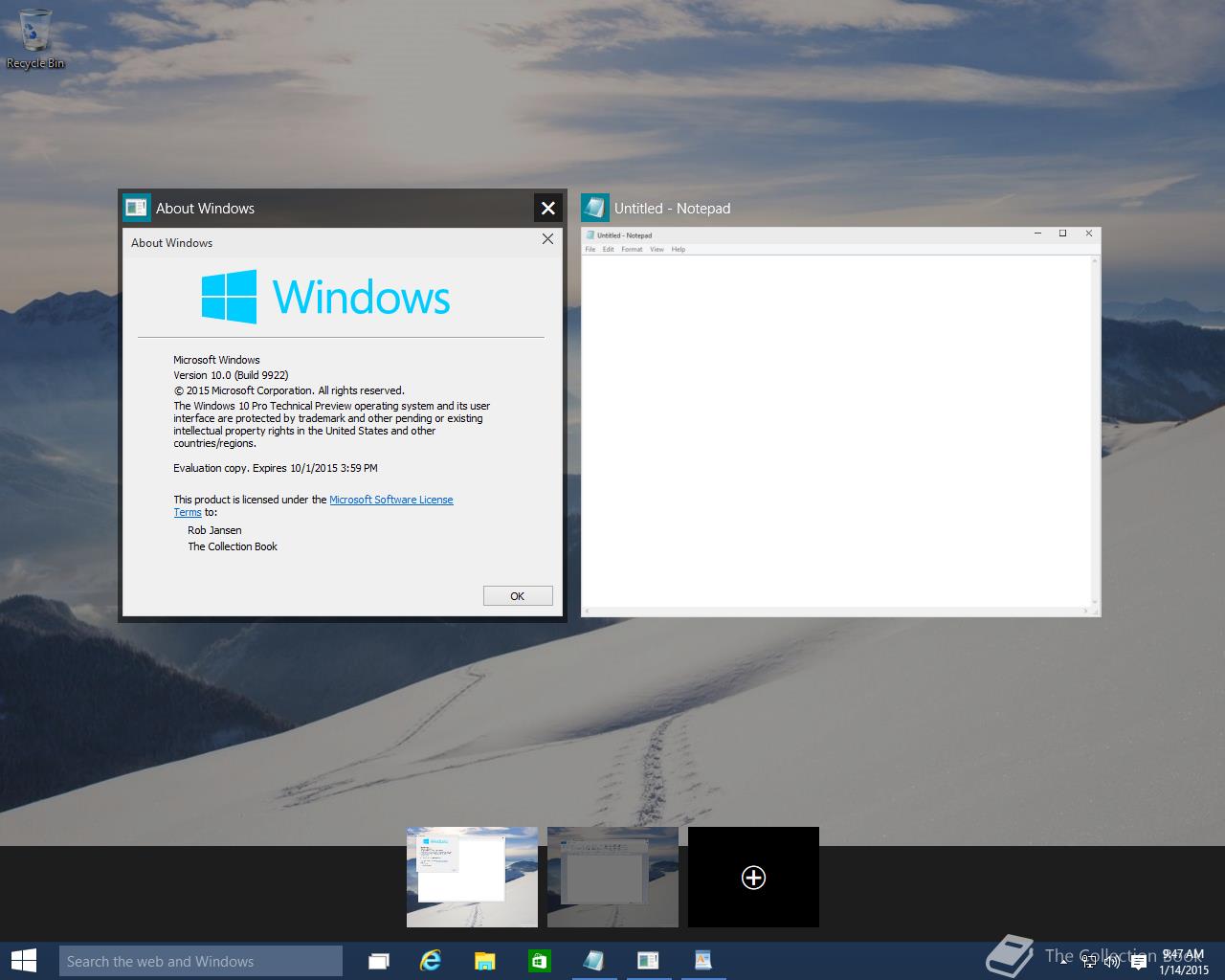
Task: Add a new virtual desktop with plus button
Action: [753, 877]
